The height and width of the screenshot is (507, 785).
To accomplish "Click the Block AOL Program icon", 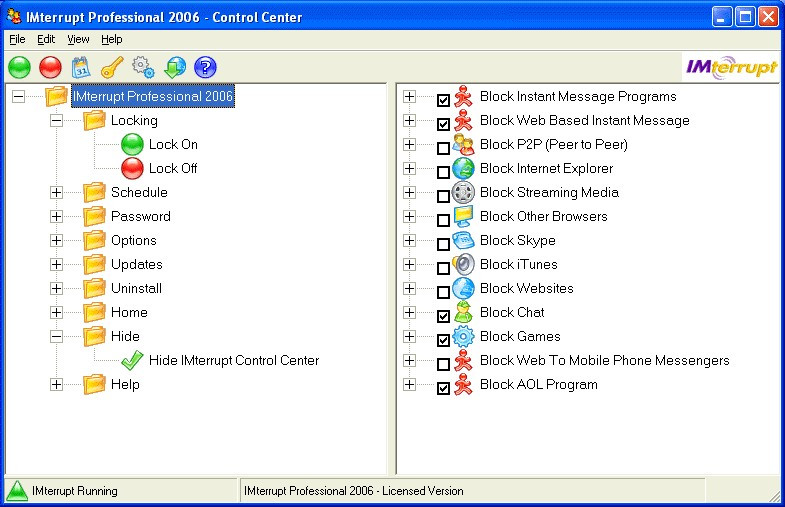I will pos(463,384).
